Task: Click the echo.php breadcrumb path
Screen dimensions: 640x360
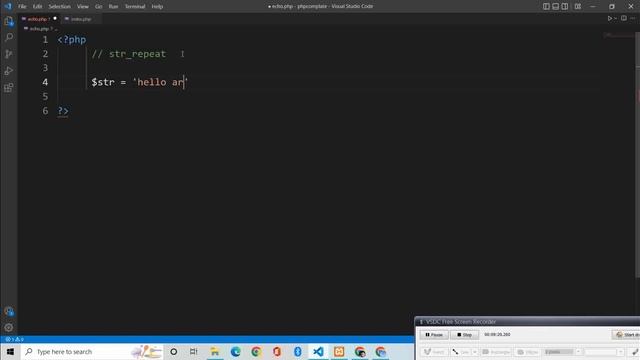Action: (39, 29)
